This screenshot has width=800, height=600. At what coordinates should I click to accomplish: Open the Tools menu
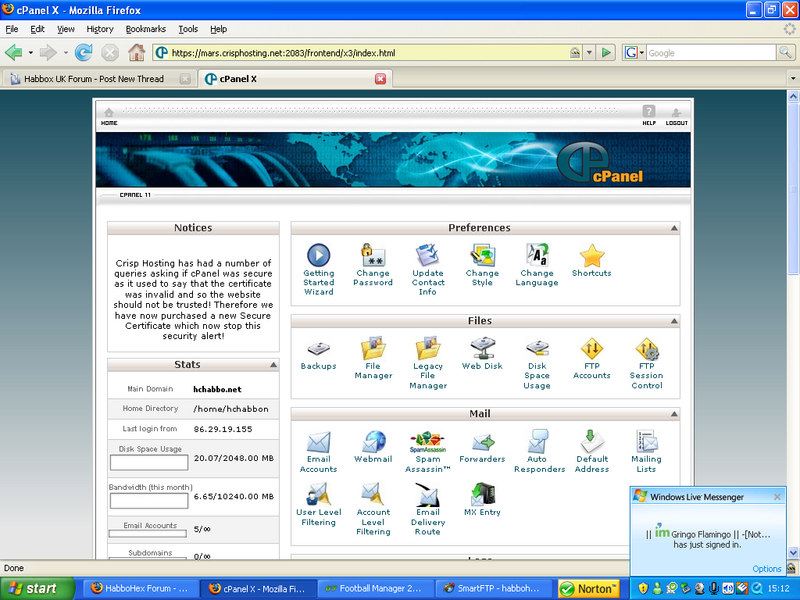188,29
